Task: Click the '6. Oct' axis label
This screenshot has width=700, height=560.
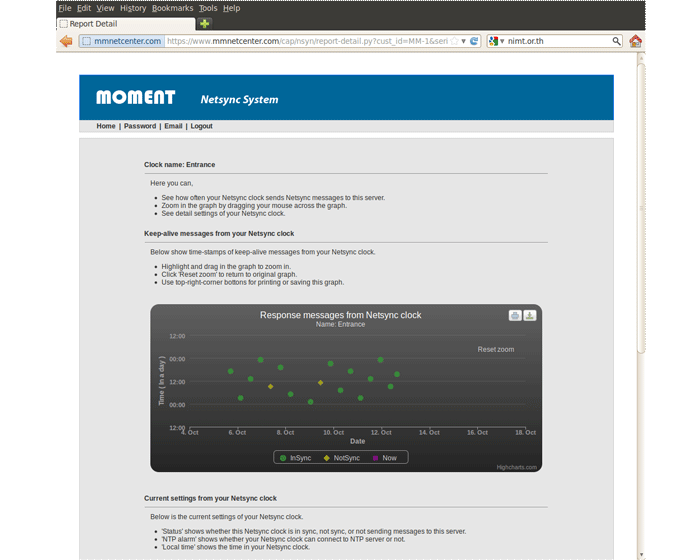Action: pyautogui.click(x=237, y=432)
